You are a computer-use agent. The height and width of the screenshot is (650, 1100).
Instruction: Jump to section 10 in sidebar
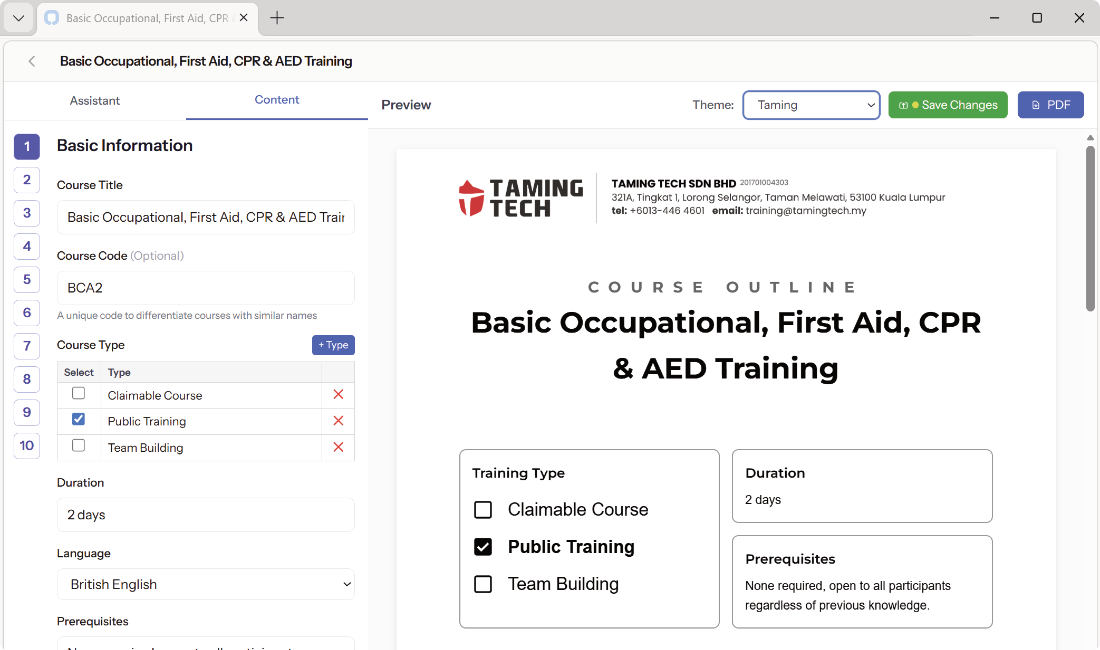(27, 445)
